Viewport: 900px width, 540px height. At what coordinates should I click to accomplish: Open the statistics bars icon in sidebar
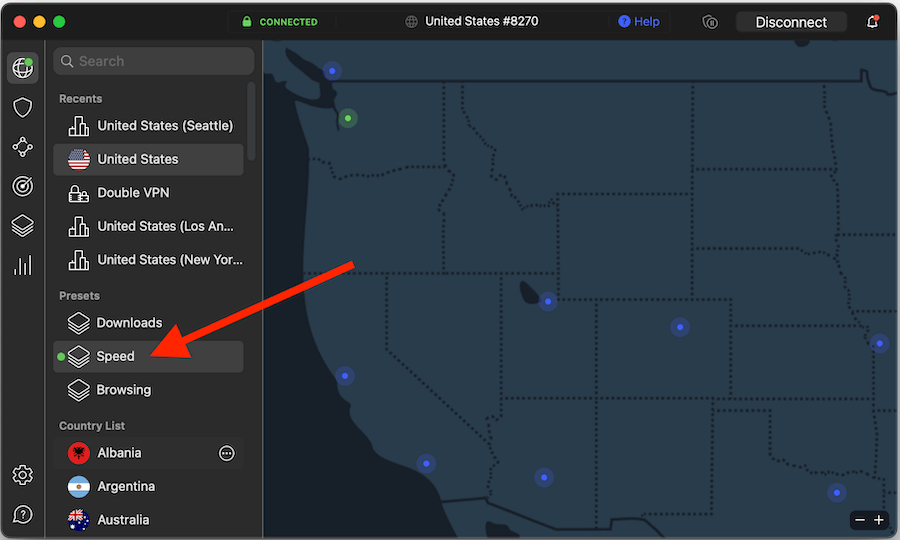coord(22,265)
